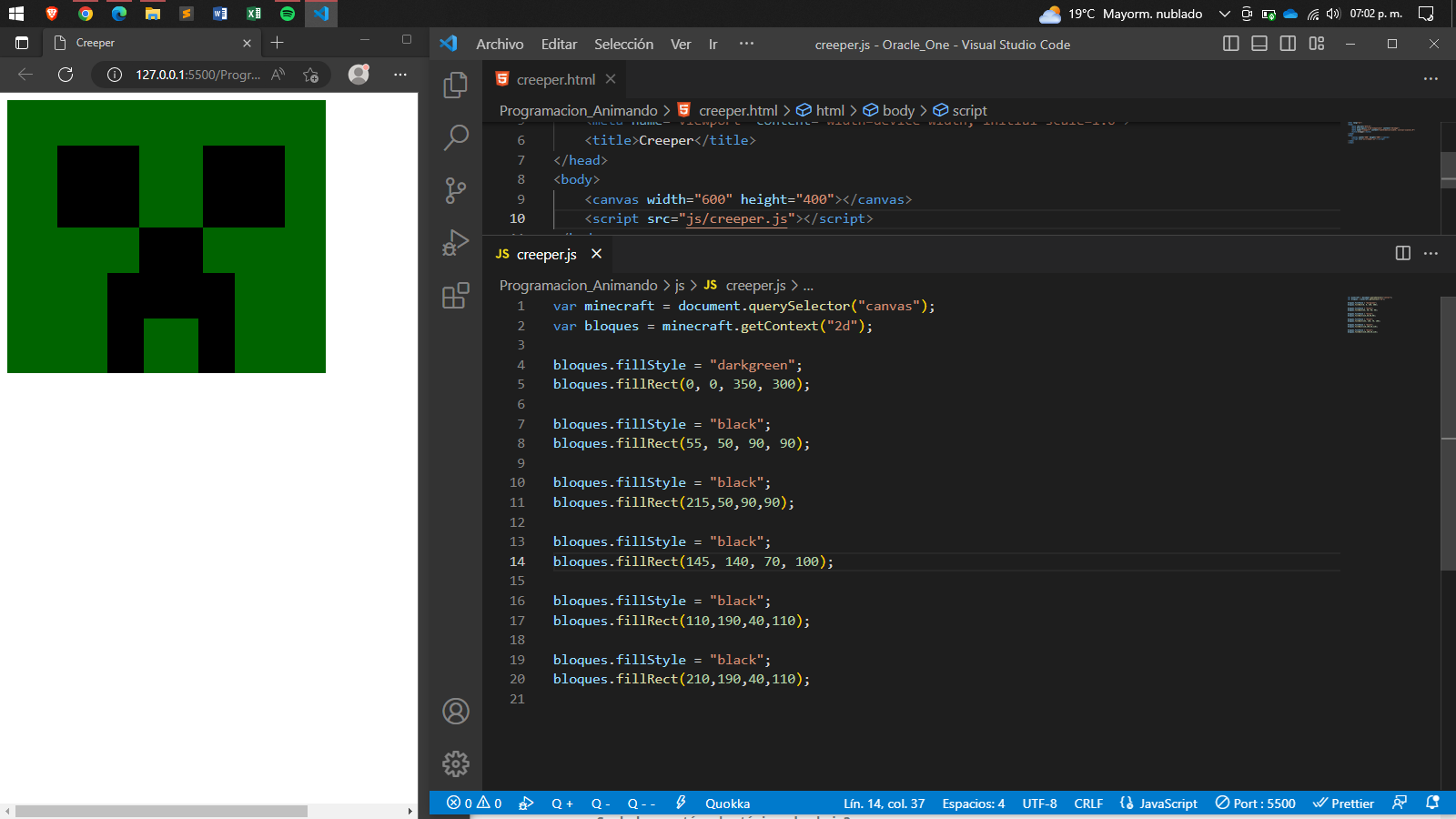The image size is (1456, 819).
Task: Click the slashed pencil icon beside Quokka in status bar
Action: pyautogui.click(x=681, y=804)
